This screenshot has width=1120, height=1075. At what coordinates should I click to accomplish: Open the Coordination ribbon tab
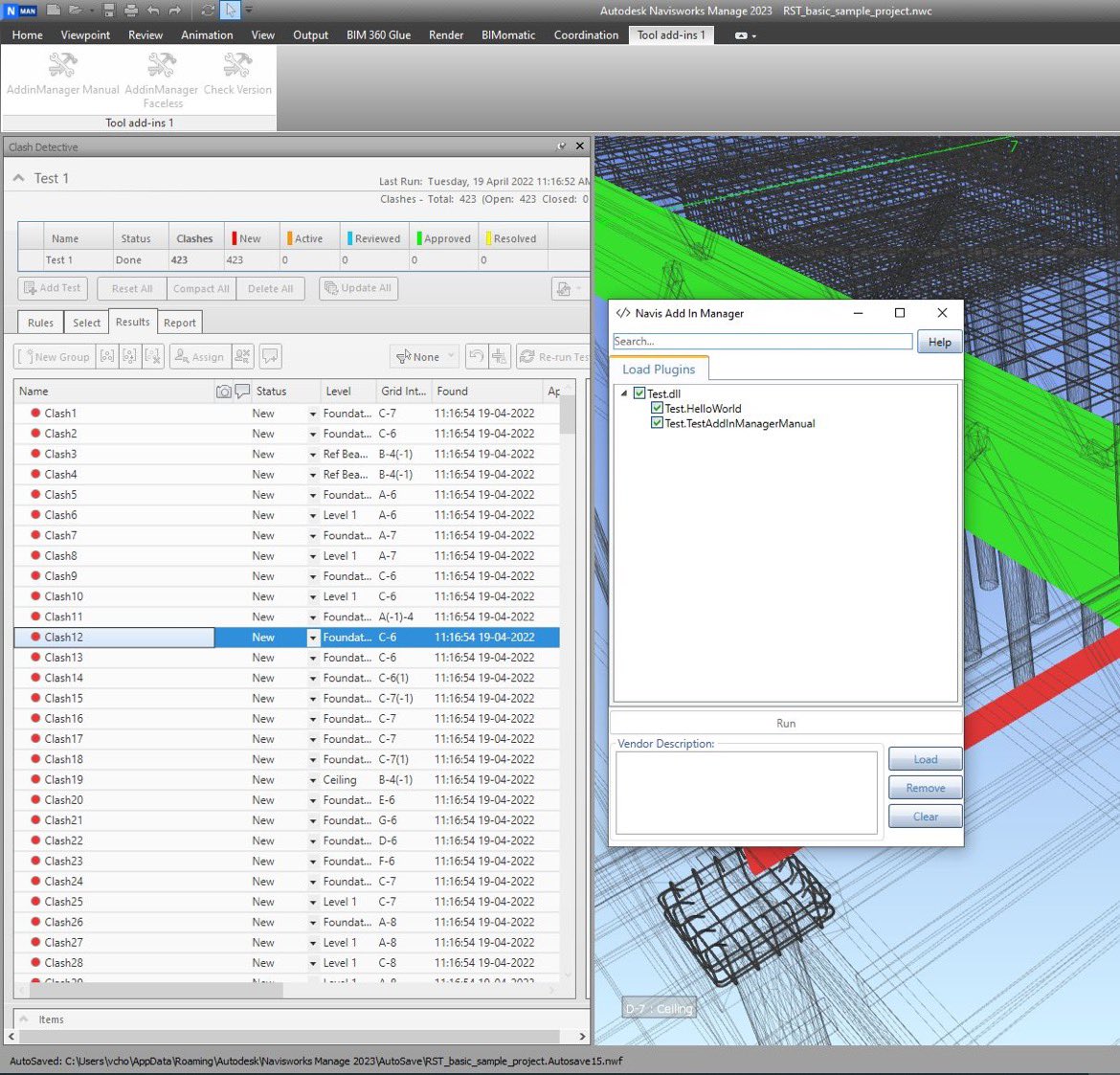pos(586,35)
